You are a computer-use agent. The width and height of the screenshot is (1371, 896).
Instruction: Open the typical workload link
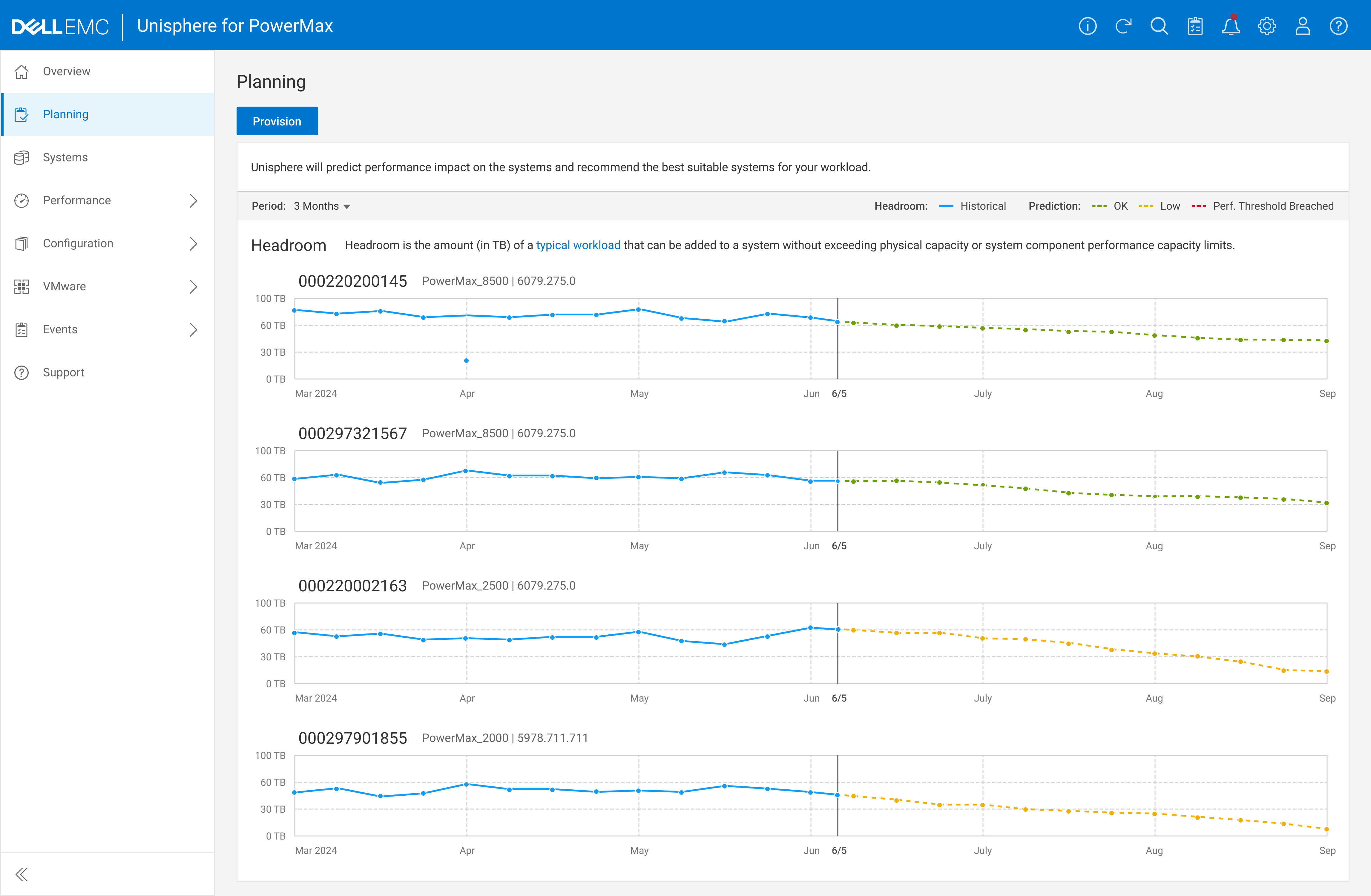click(x=578, y=245)
